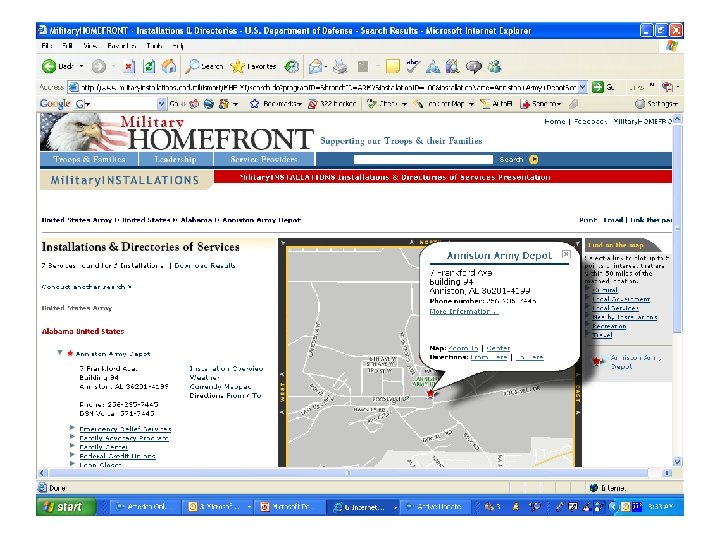Click the Download Results link
Screen dimensions: 720x540
[x=205, y=265]
